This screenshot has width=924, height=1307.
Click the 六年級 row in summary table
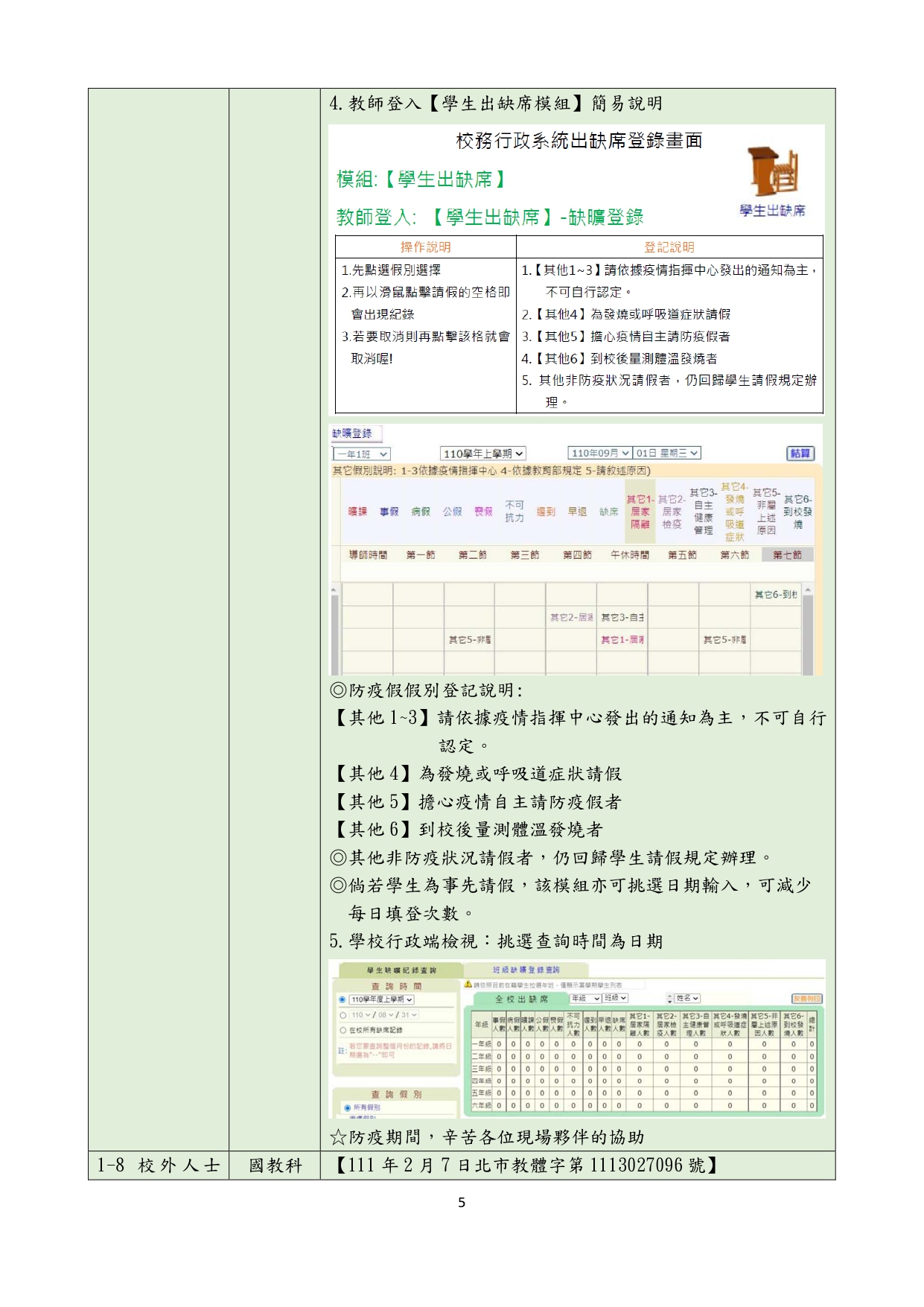click(644, 1106)
